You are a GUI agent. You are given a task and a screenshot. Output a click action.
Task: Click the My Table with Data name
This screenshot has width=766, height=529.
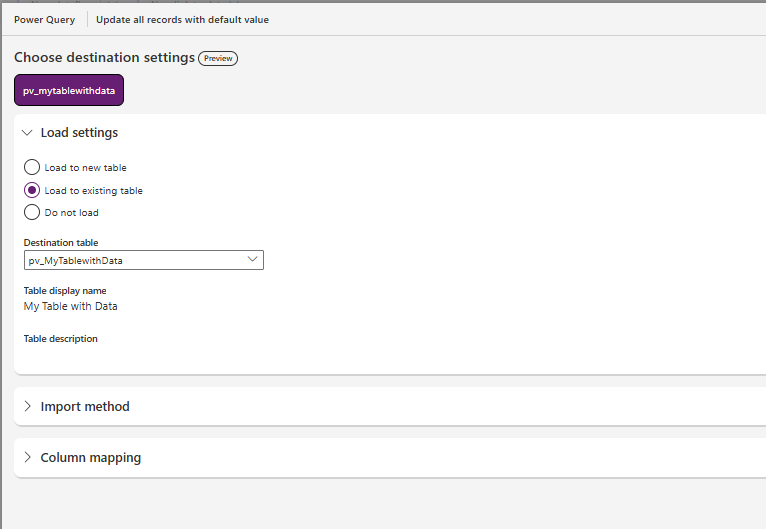point(70,306)
